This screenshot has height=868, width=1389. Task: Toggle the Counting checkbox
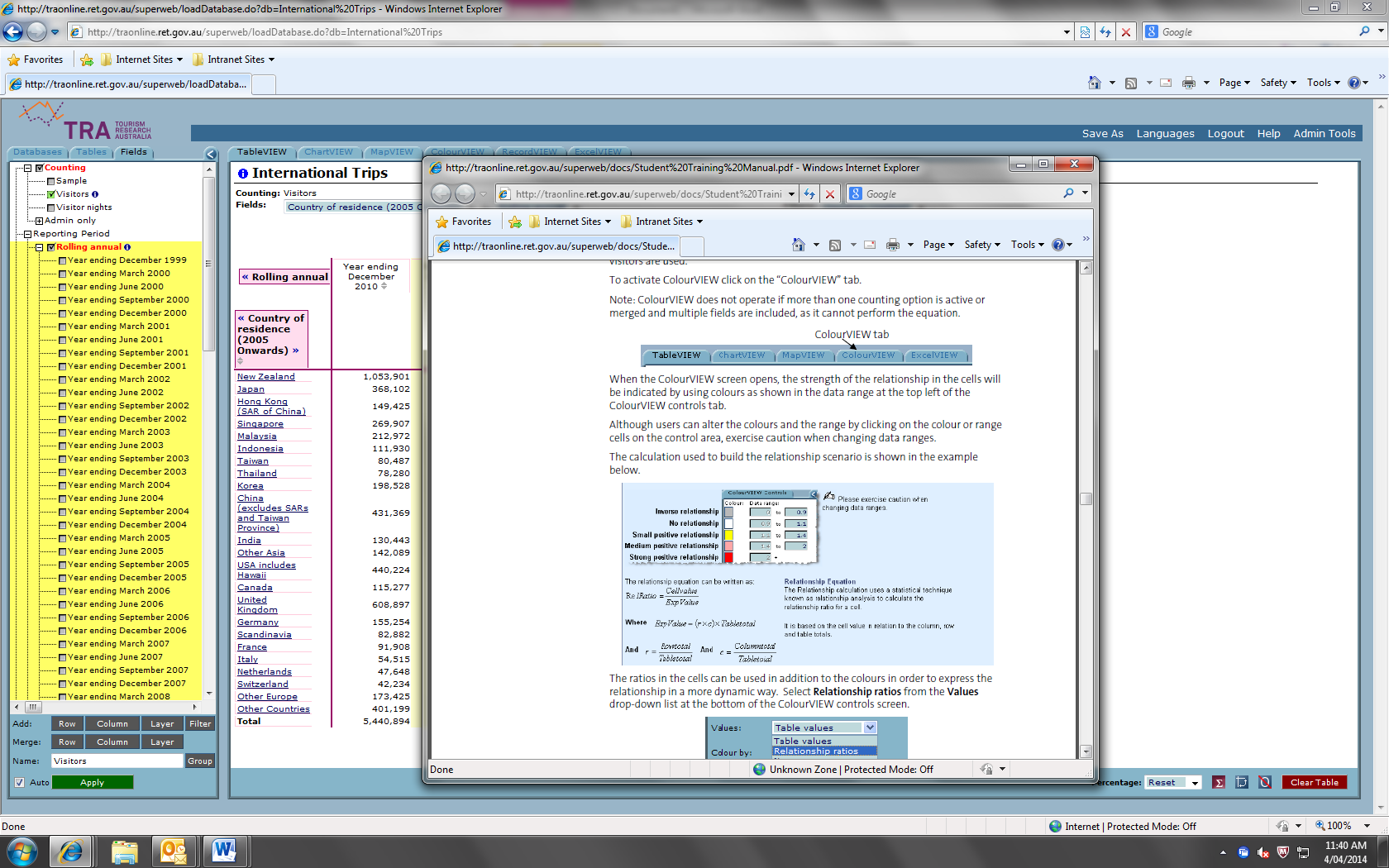(39, 168)
